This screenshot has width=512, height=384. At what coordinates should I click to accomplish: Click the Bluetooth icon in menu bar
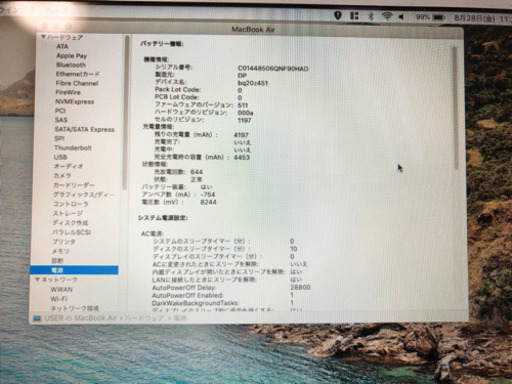(371, 16)
